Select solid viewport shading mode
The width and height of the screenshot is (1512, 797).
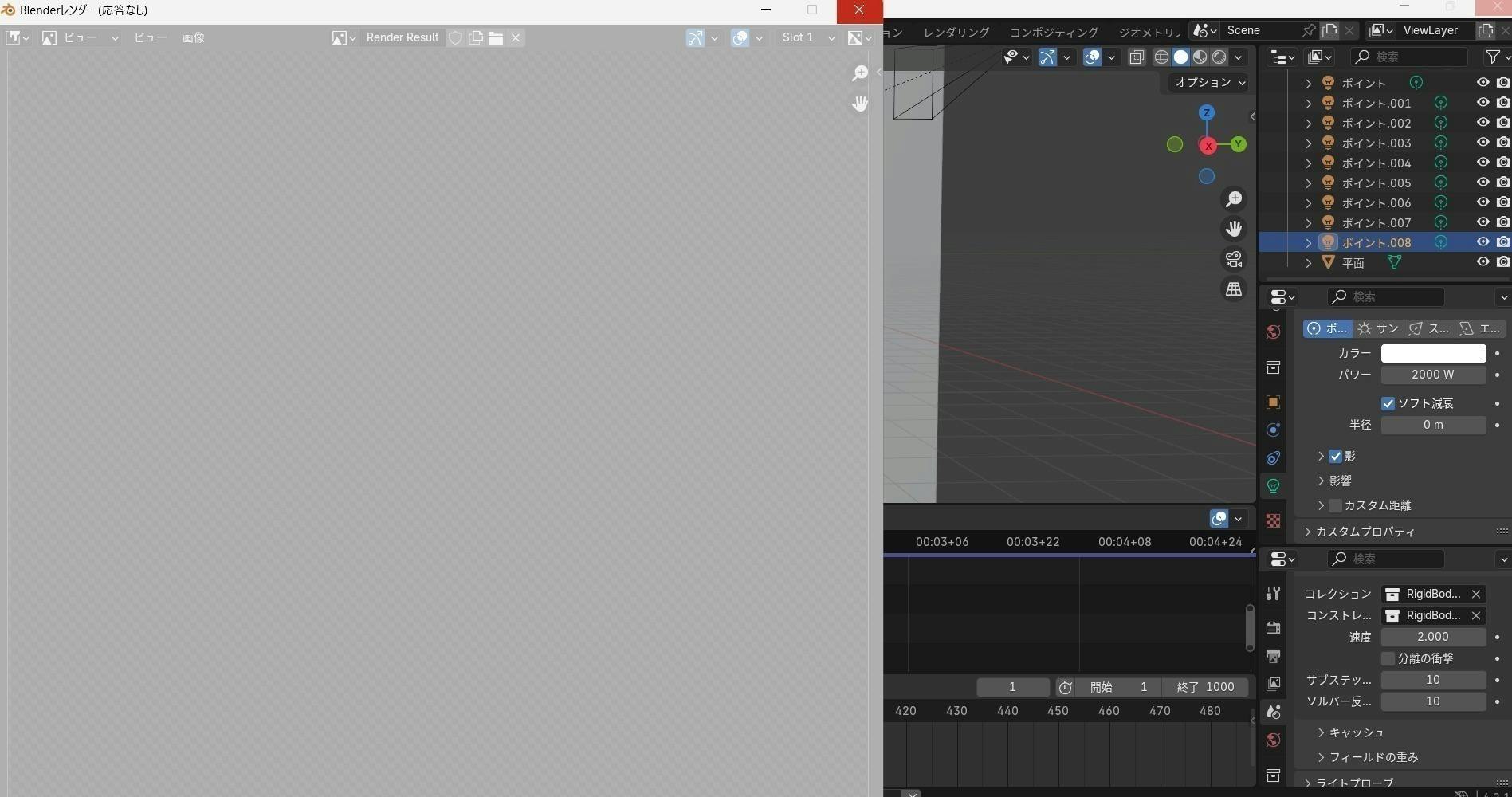(x=1180, y=57)
